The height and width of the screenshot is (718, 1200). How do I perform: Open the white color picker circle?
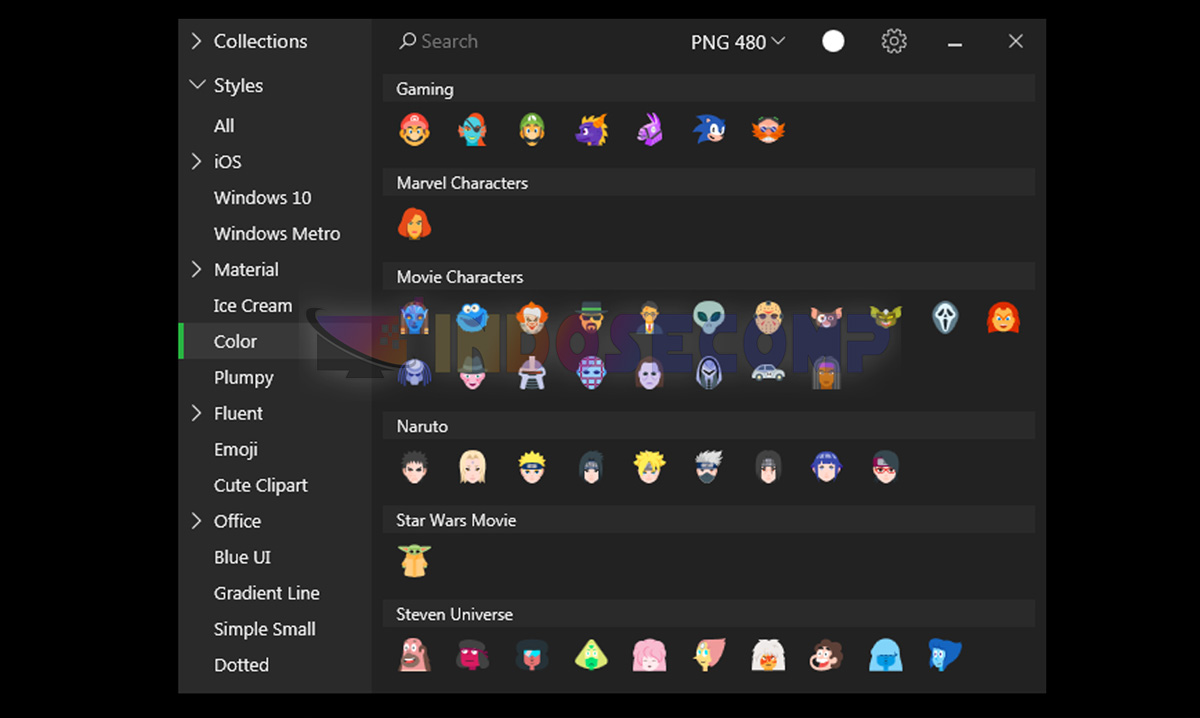point(833,41)
